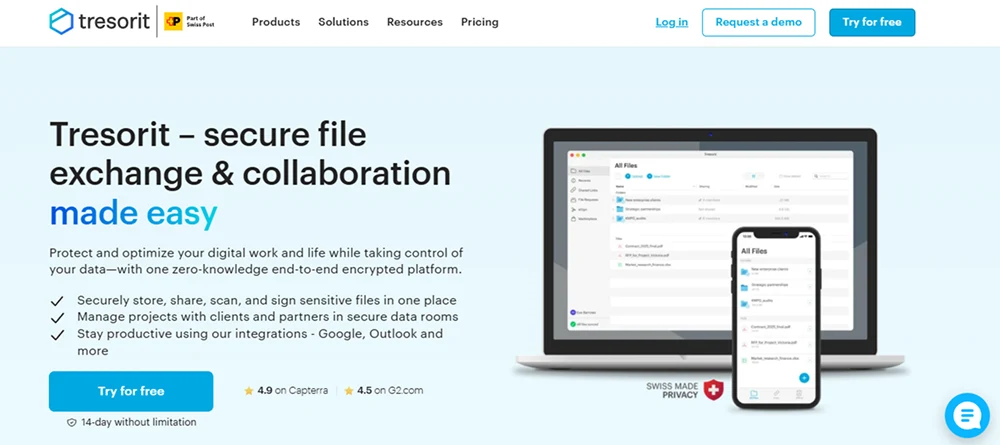
Task: Open the live chat bubble
Action: (967, 415)
